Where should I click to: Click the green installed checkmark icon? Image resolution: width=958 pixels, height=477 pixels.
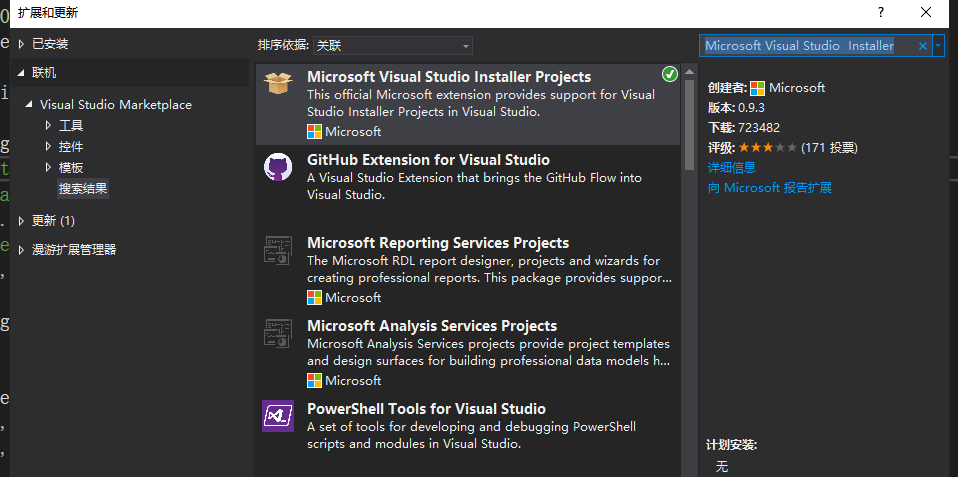(670, 74)
